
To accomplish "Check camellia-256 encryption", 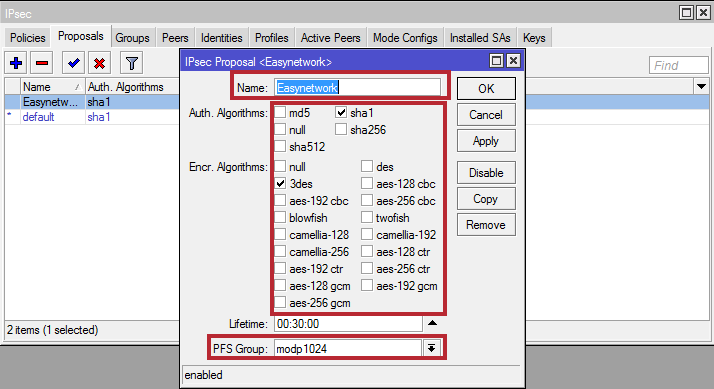I will [280, 251].
